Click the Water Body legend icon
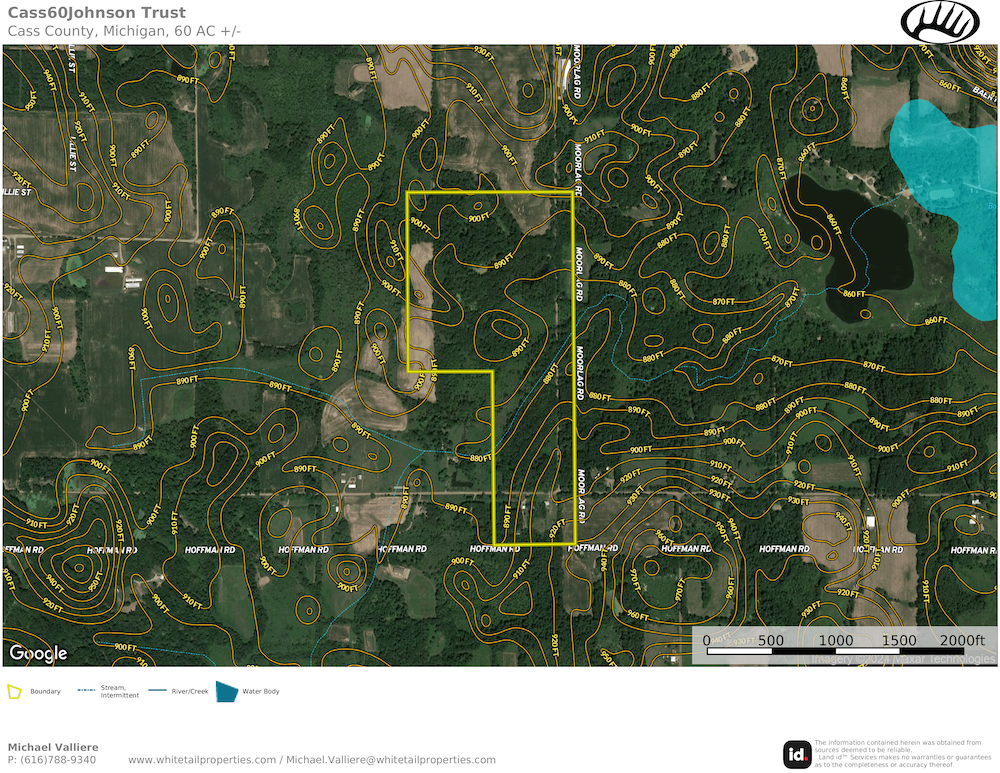 coord(228,691)
